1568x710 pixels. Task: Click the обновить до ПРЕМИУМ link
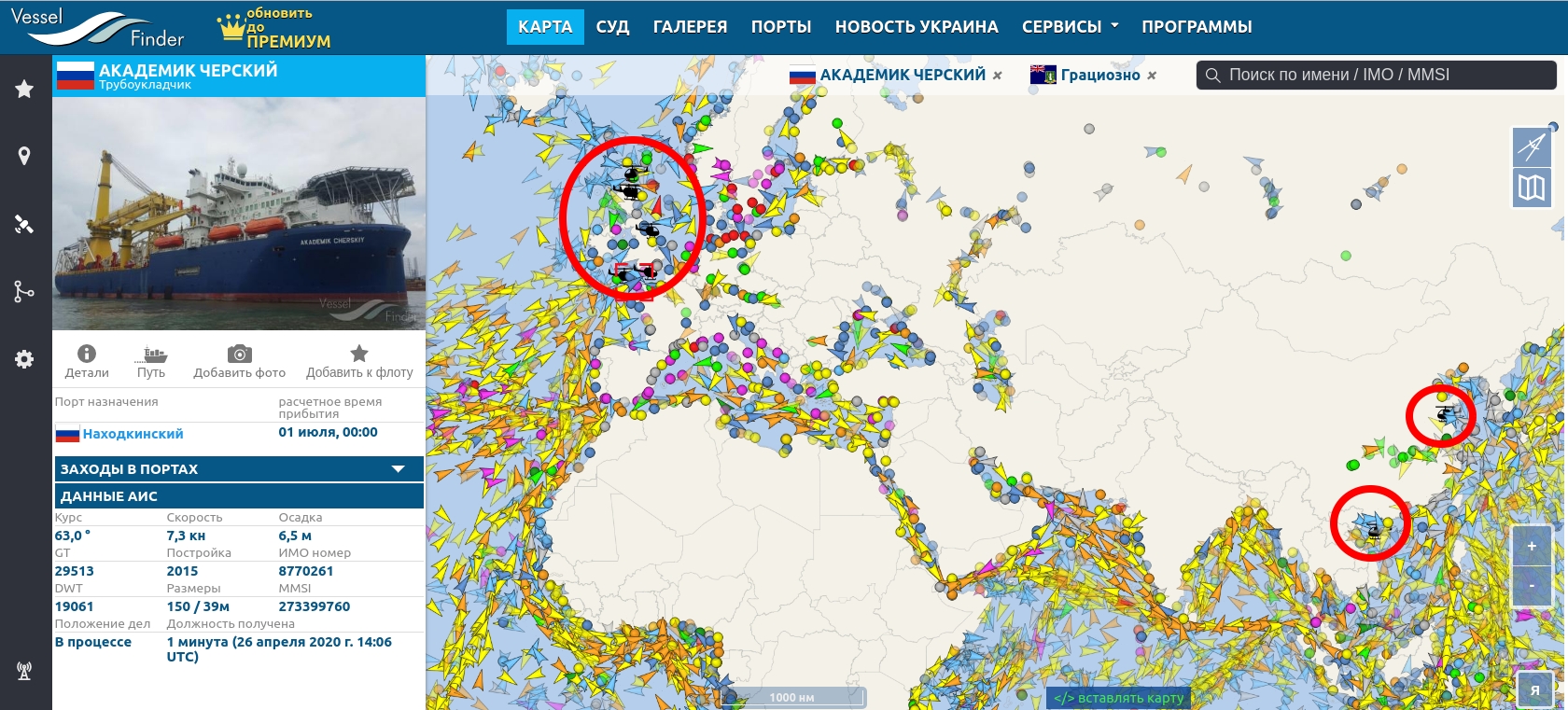coord(288,28)
